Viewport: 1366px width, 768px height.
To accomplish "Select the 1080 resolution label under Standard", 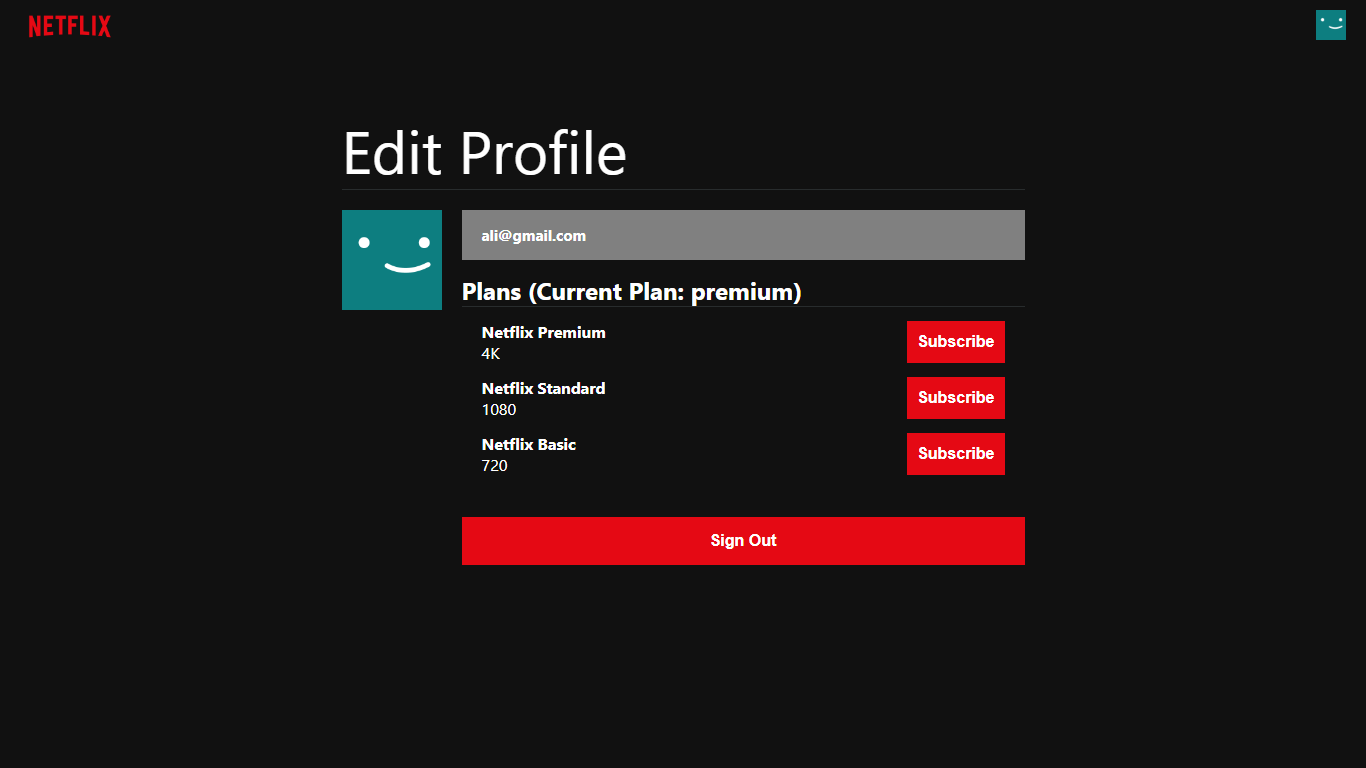I will (x=497, y=409).
